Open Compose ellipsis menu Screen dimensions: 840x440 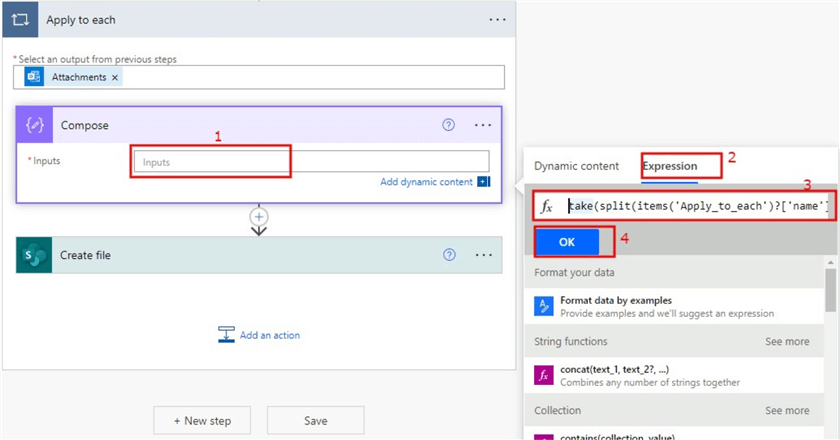click(x=483, y=125)
